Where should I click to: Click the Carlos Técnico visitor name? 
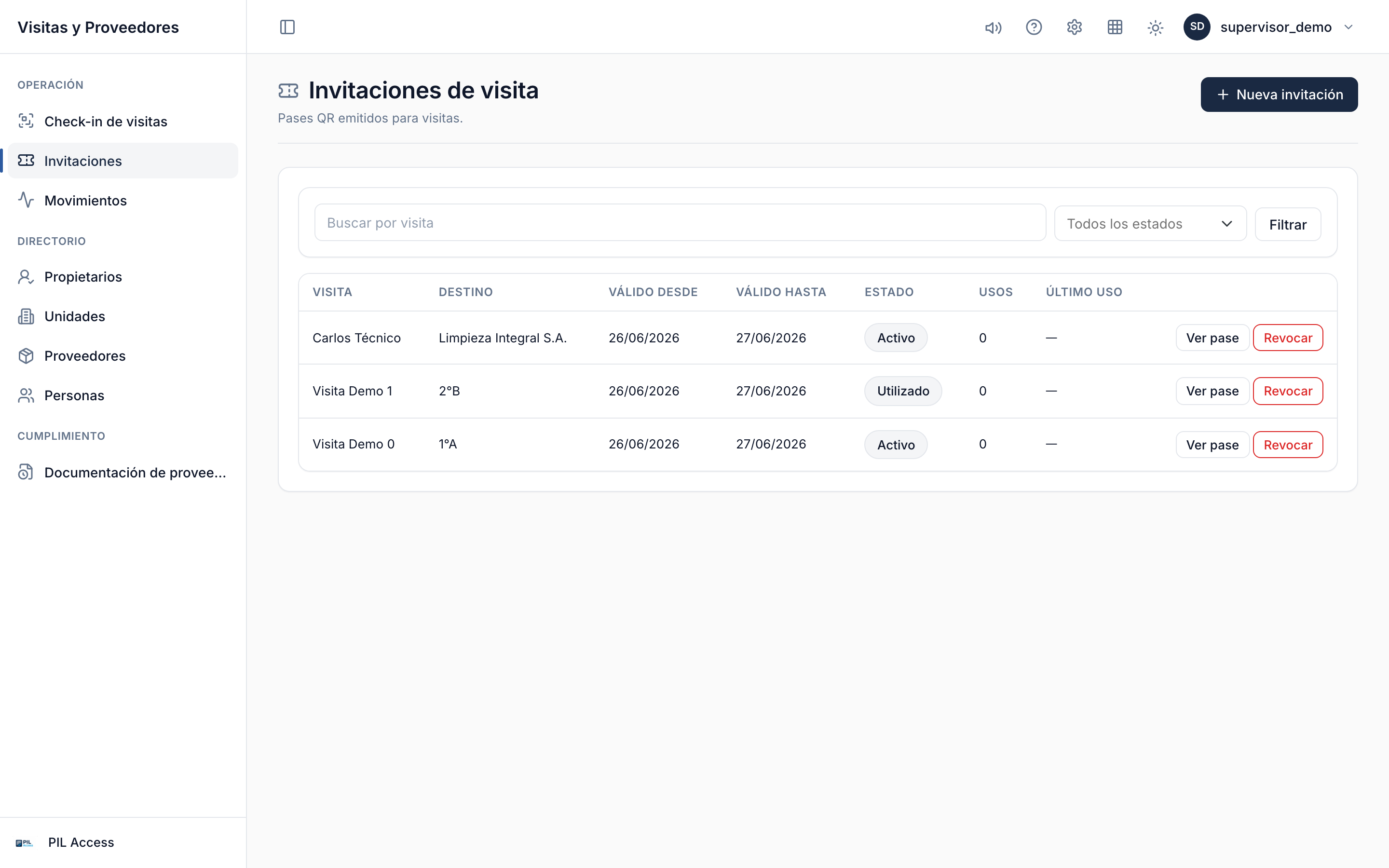tap(356, 338)
